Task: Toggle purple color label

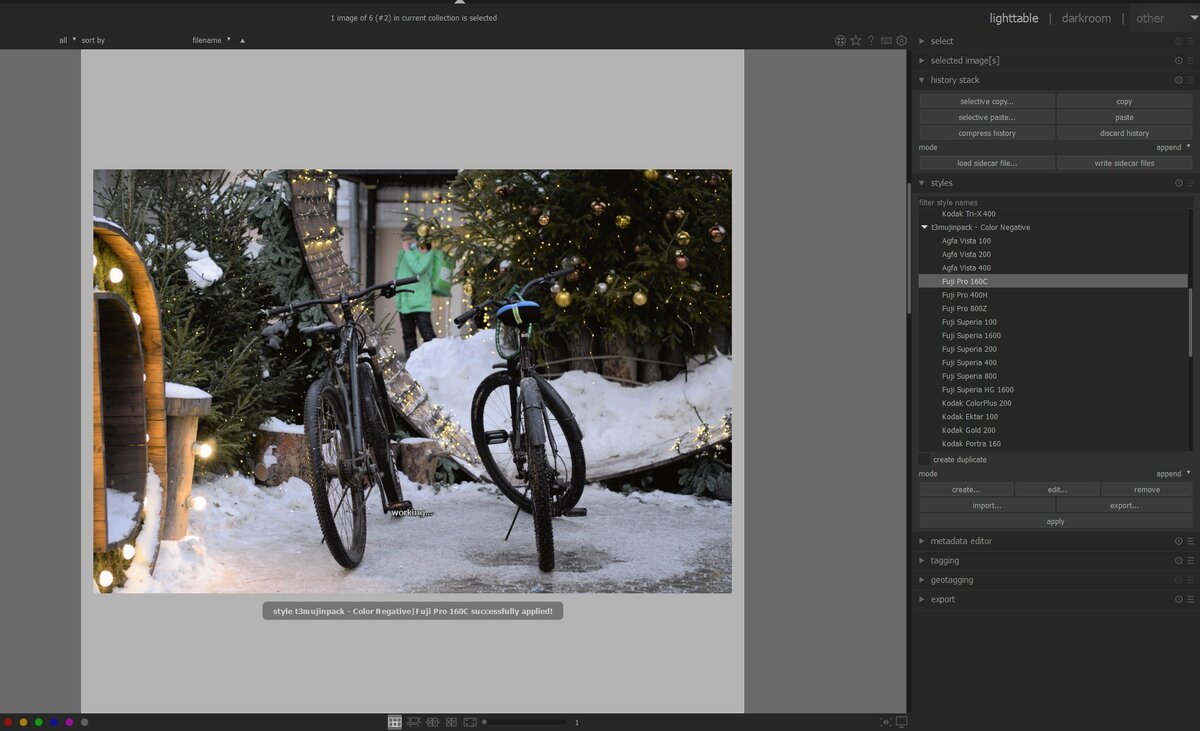Action: click(x=69, y=722)
